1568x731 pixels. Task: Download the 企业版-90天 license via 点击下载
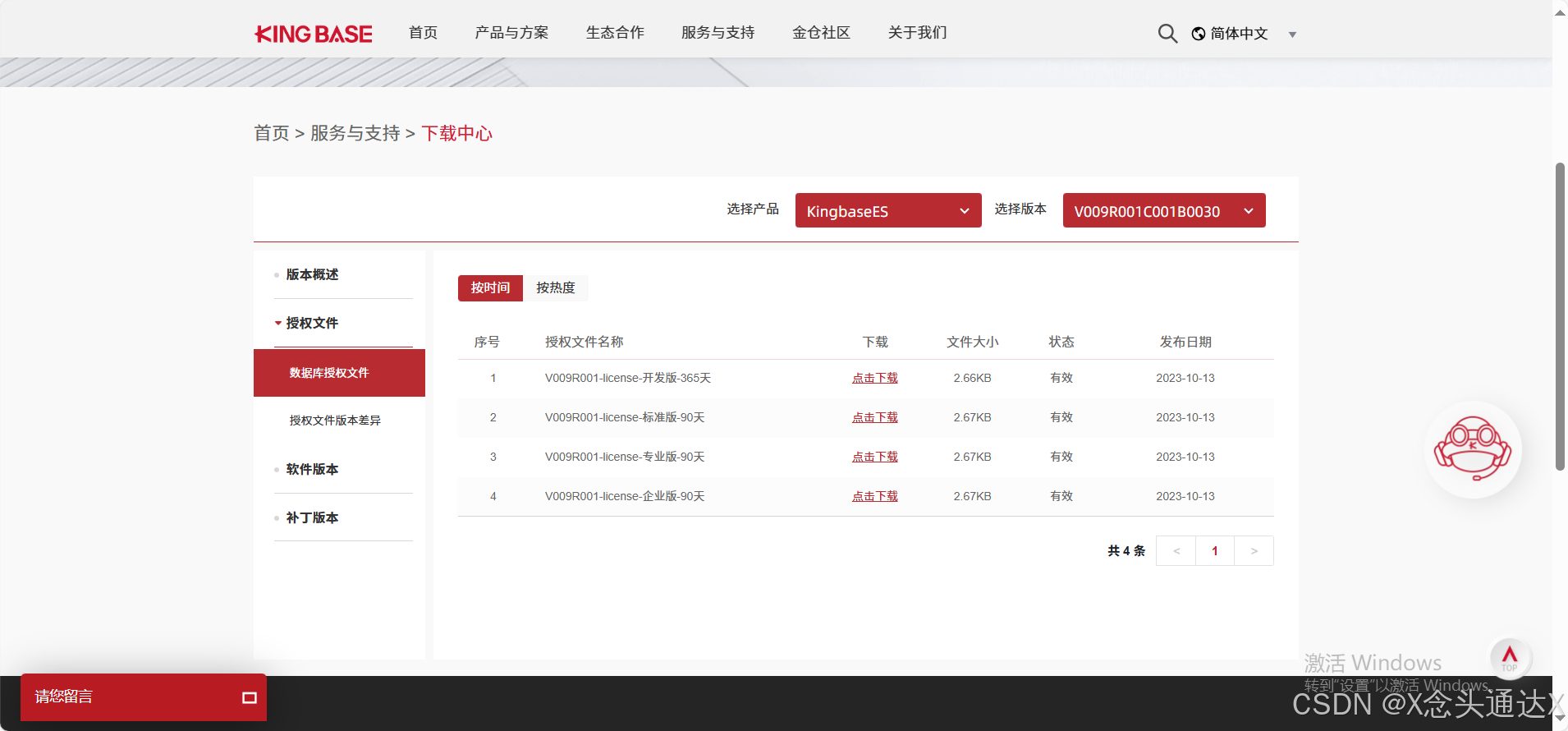click(875, 497)
